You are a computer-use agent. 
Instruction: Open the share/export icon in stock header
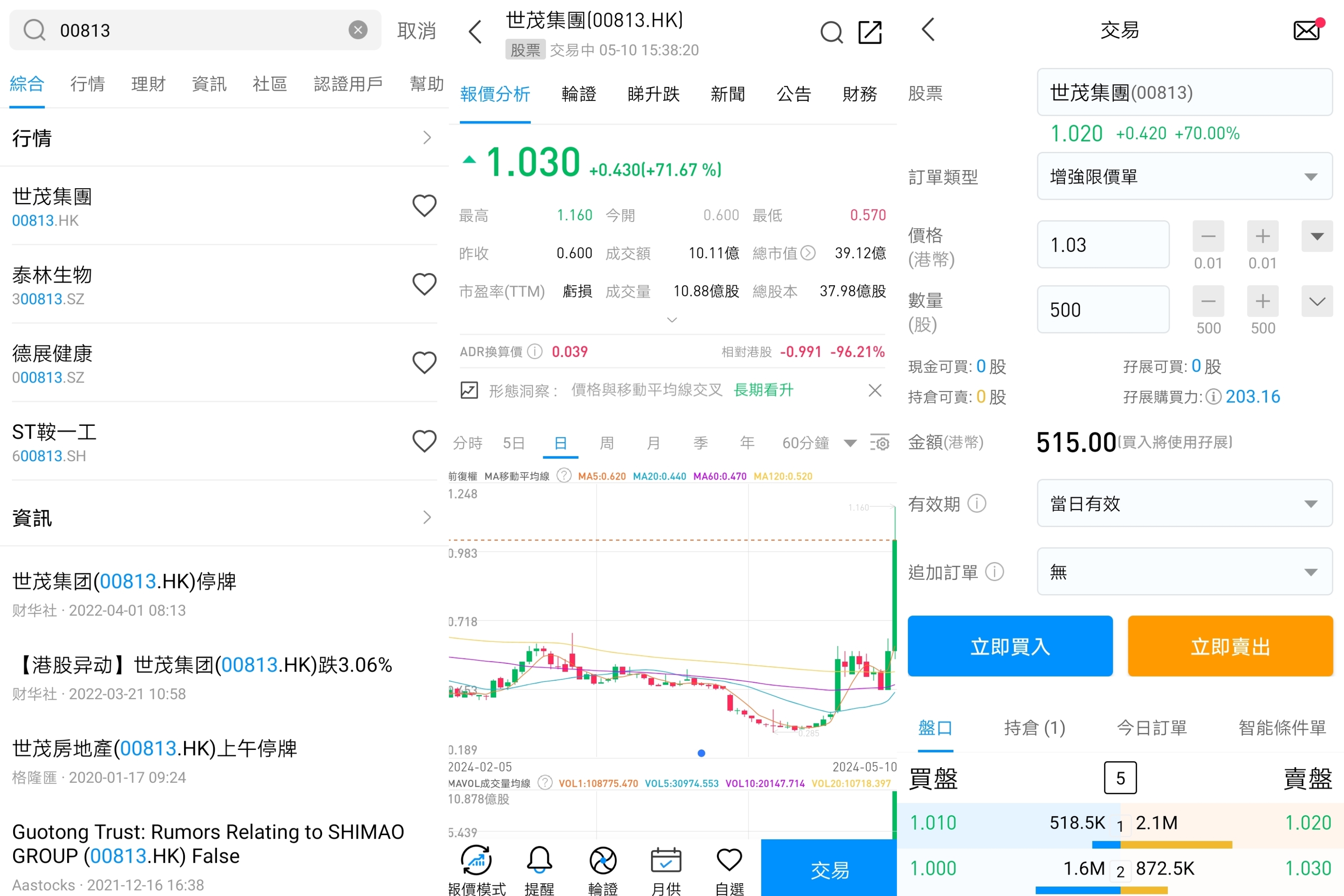tap(870, 32)
